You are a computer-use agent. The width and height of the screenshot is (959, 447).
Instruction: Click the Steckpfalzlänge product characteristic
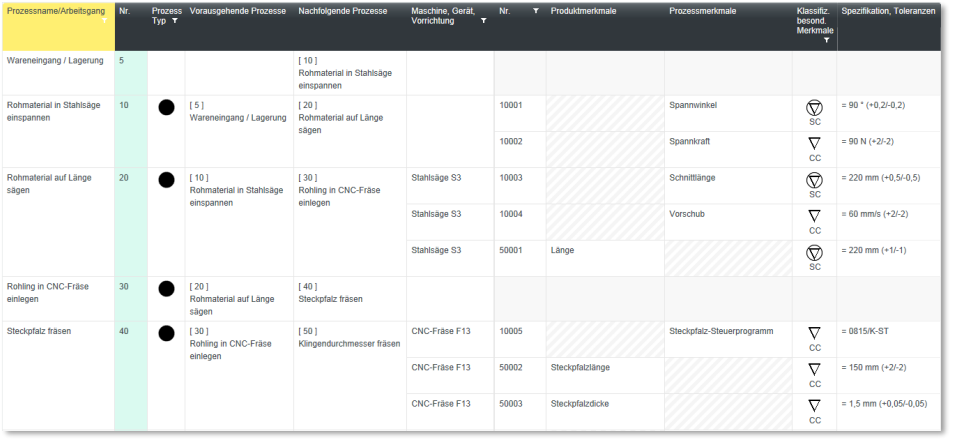point(580,368)
